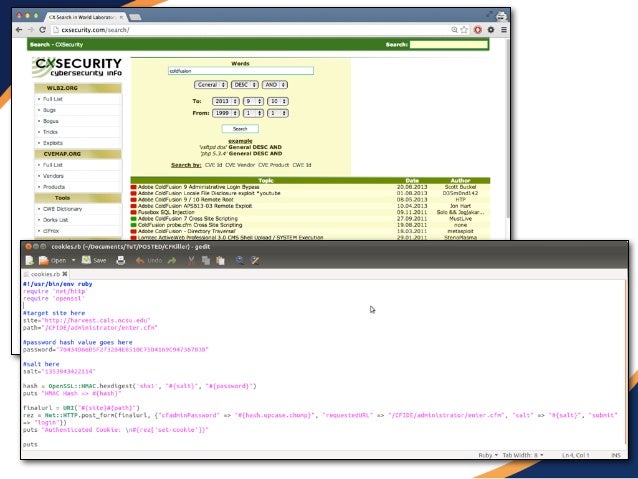Open the To month 9 dropdown
This screenshot has height=479, width=638.
[x=253, y=101]
